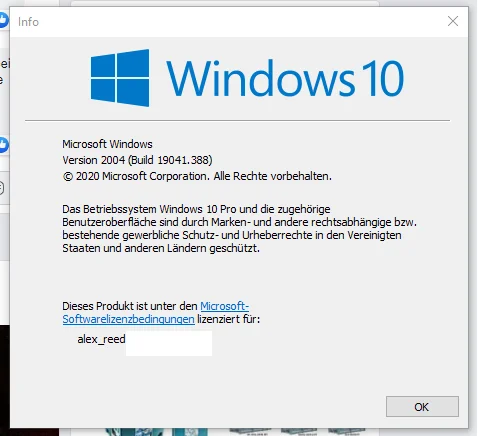Click the "Windows 10" wordmark
The image size is (478, 436).
pyautogui.click(x=285, y=78)
